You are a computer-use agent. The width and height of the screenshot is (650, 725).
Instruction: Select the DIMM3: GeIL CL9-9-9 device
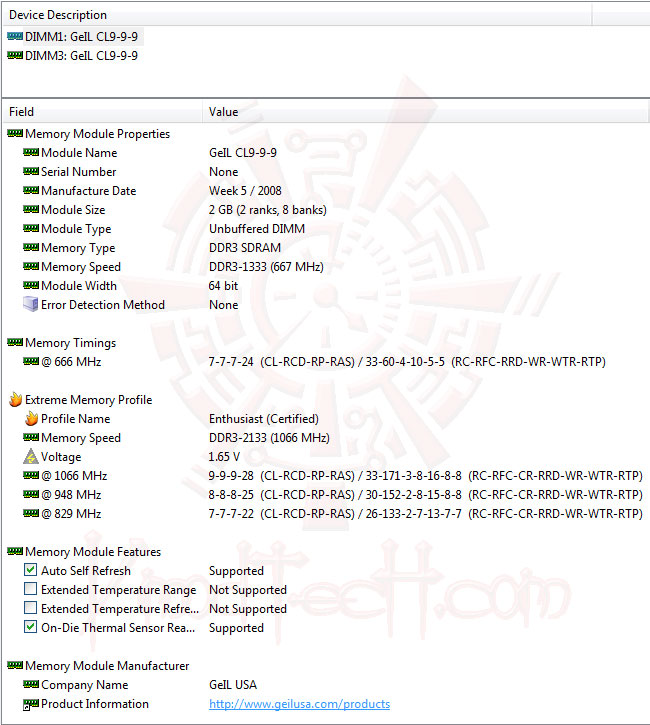(x=81, y=55)
